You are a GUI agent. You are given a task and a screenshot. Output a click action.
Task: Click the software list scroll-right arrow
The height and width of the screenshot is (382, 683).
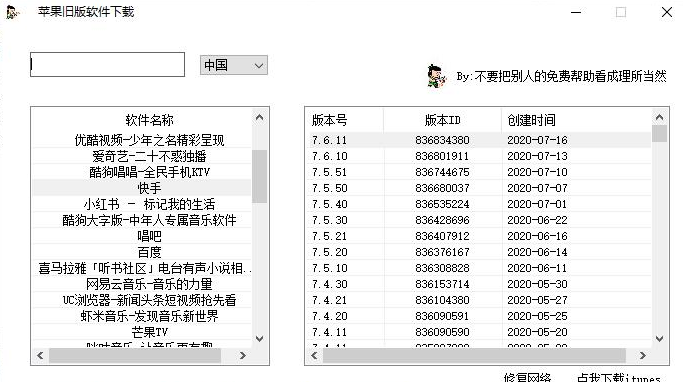243,355
